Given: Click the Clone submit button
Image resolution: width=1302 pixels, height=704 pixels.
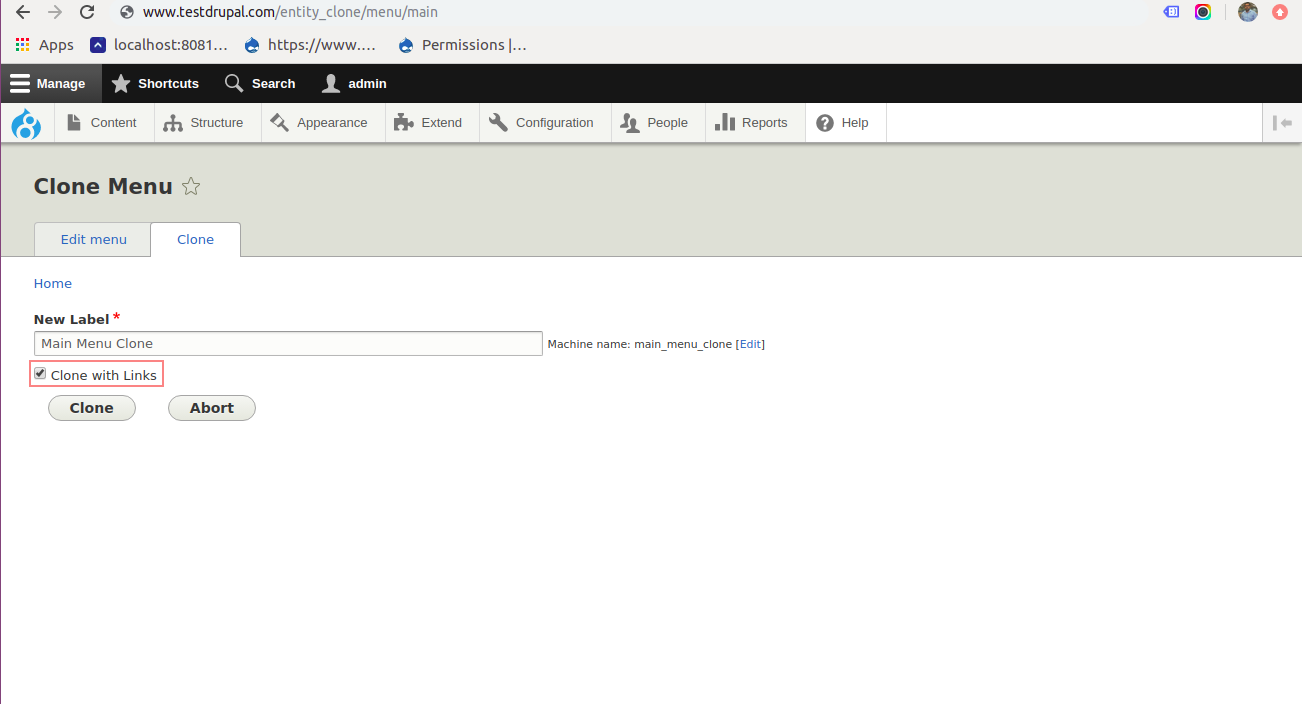Looking at the screenshot, I should (92, 408).
